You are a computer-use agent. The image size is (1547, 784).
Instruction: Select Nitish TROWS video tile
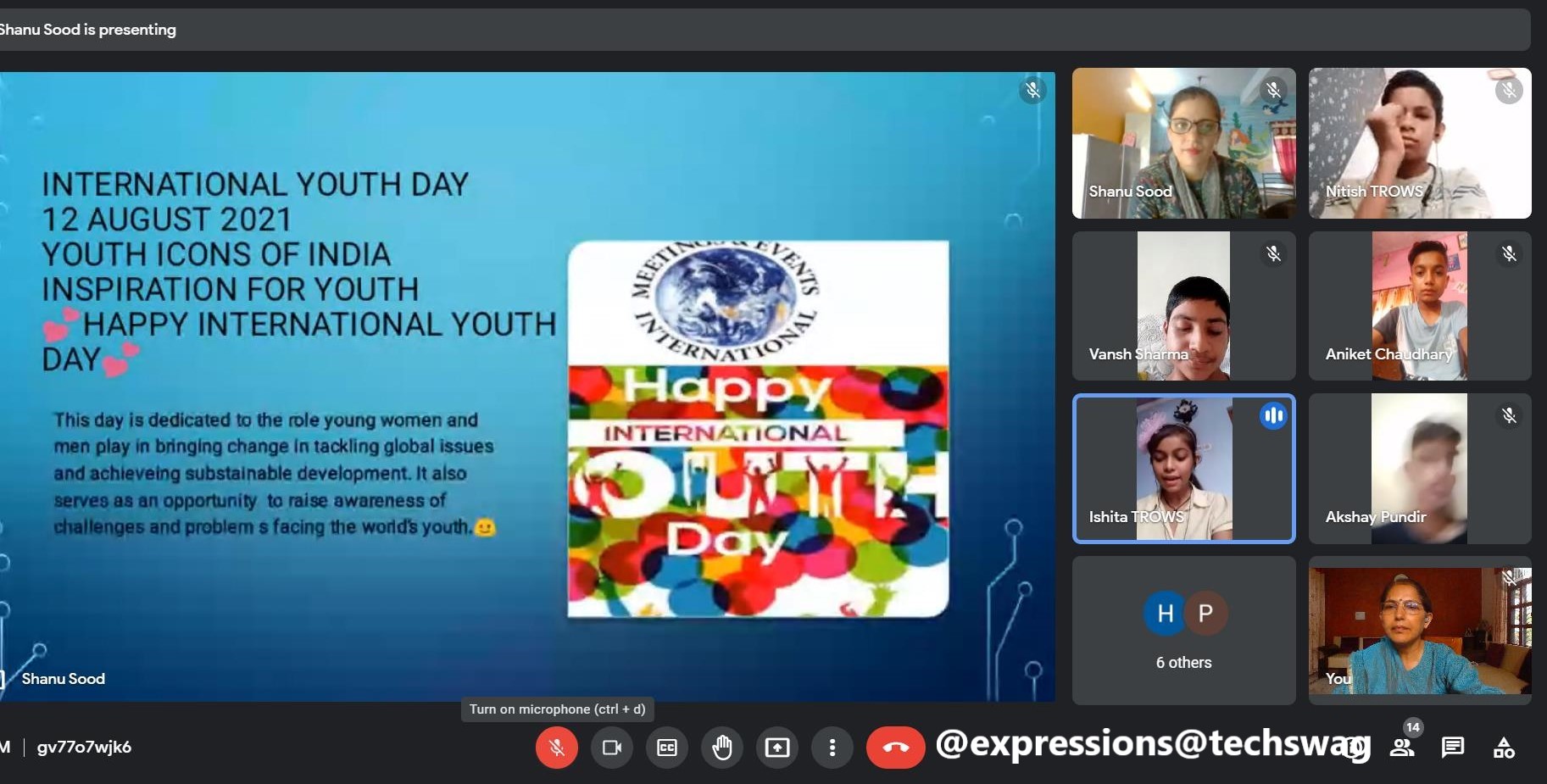tap(1420, 143)
